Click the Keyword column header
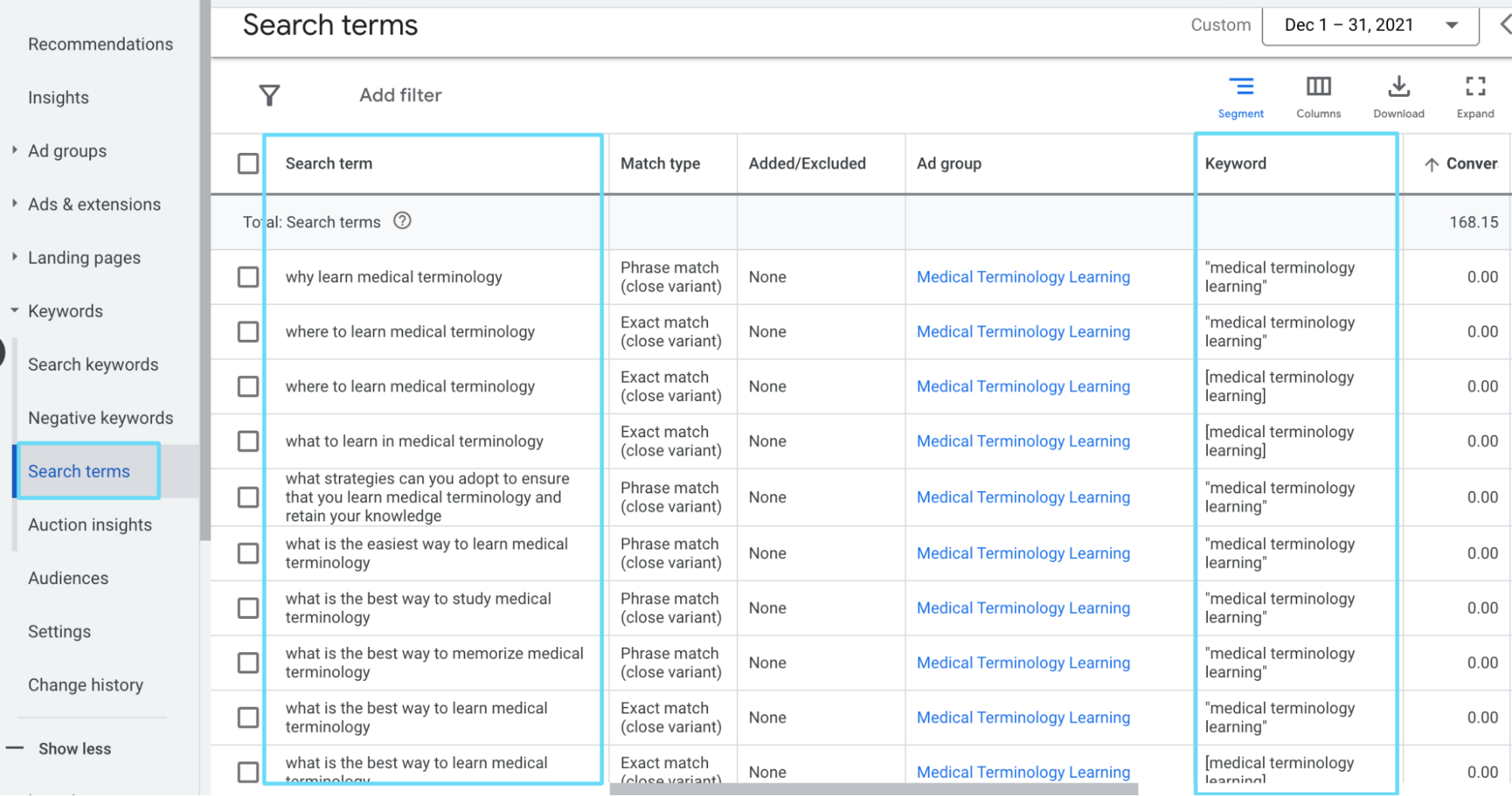This screenshot has height=796, width=1512. click(x=1235, y=163)
